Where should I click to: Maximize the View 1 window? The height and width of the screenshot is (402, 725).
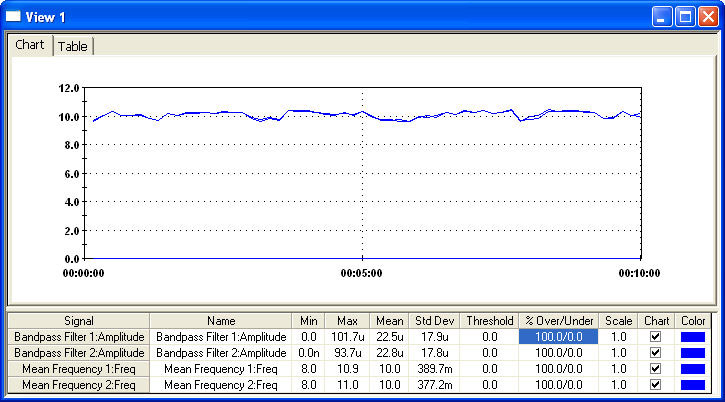click(685, 17)
